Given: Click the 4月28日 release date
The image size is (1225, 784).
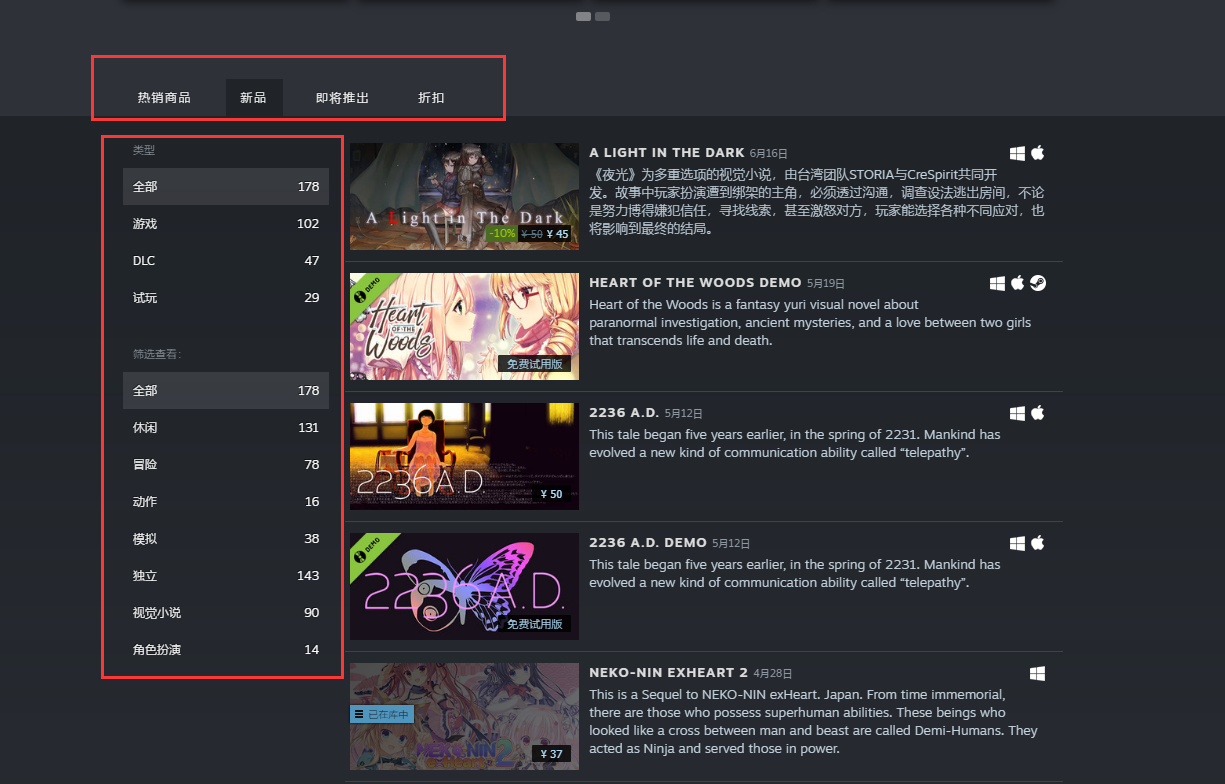Looking at the screenshot, I should [772, 674].
